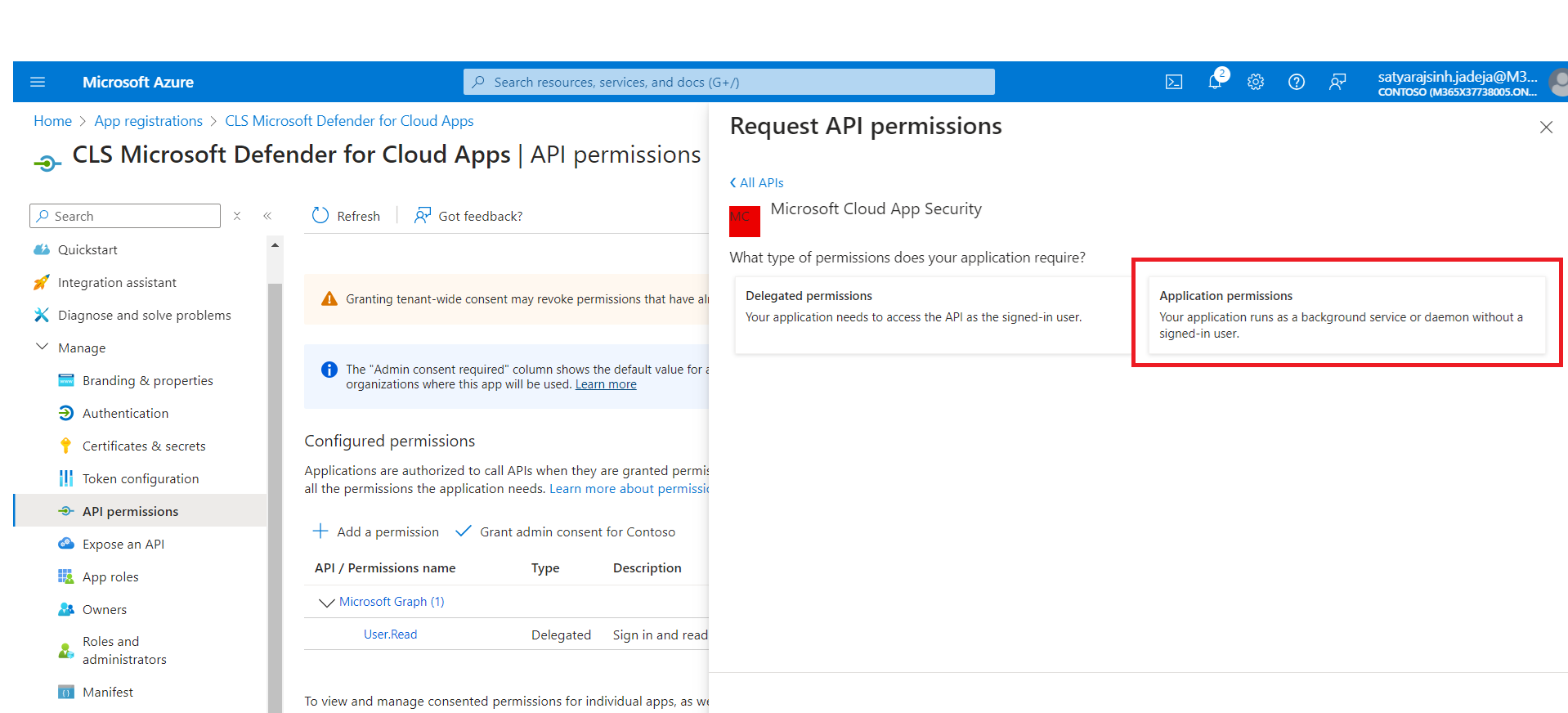Open portal settings gear icon

1256,82
